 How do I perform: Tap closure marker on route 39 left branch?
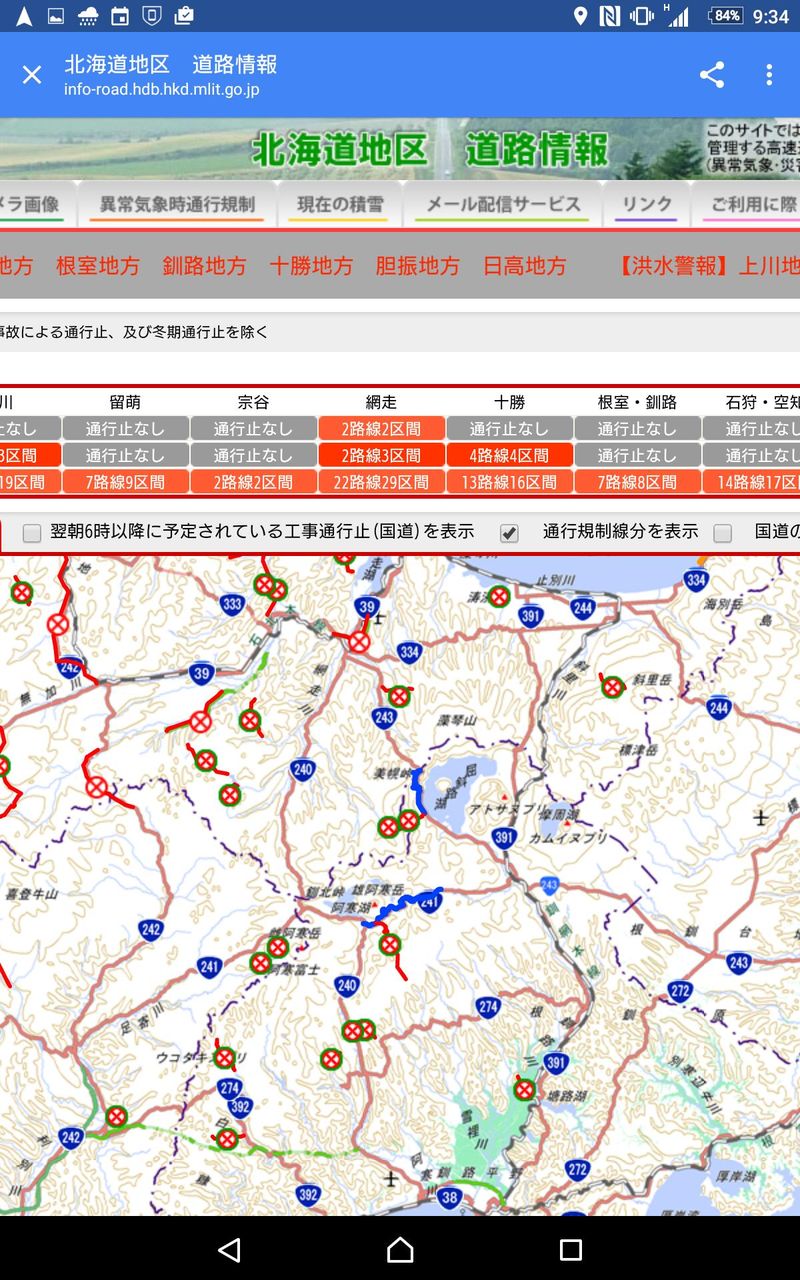pyautogui.click(x=201, y=721)
